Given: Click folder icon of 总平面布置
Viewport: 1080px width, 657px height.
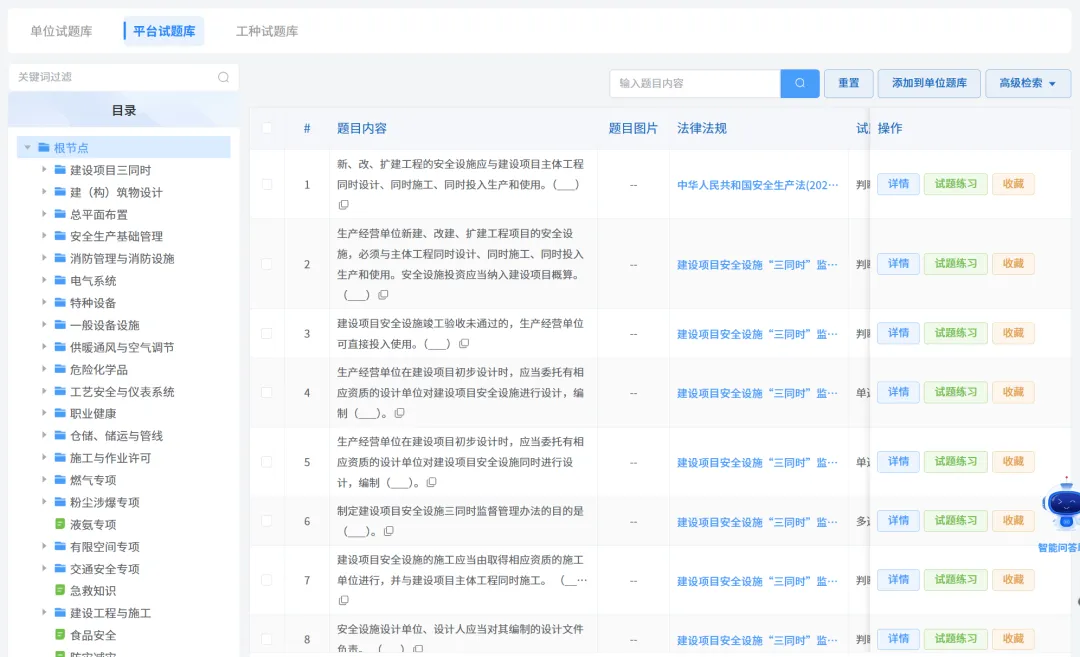Looking at the screenshot, I should tap(60, 214).
